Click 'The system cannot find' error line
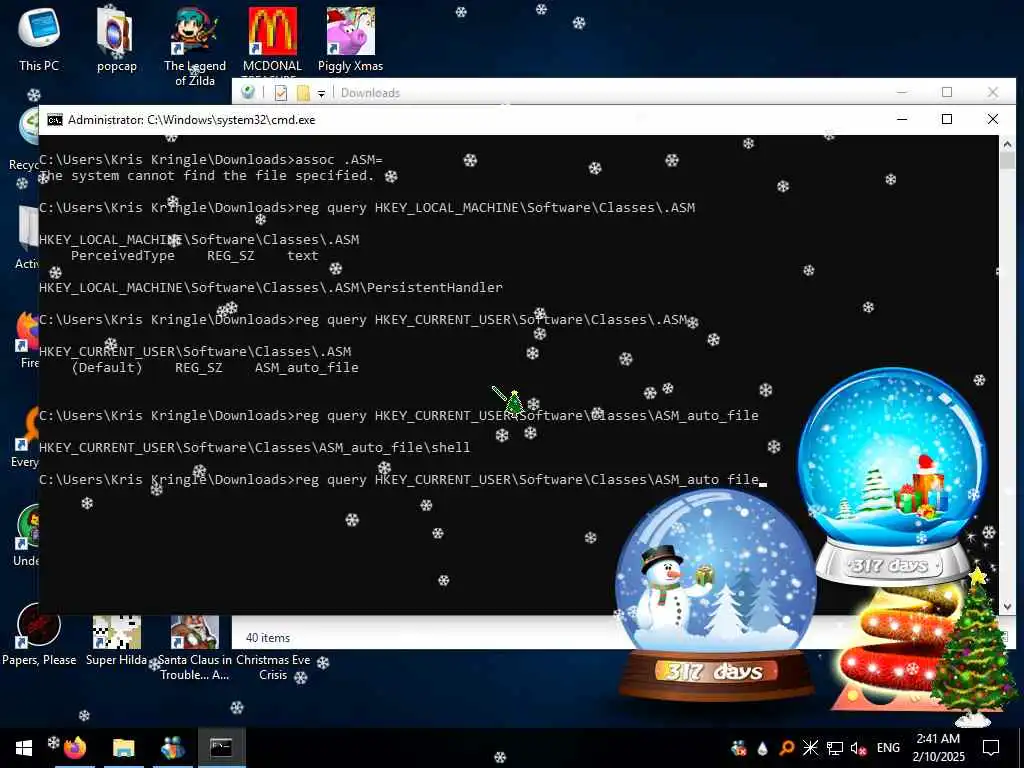1024x768 pixels. point(207,176)
